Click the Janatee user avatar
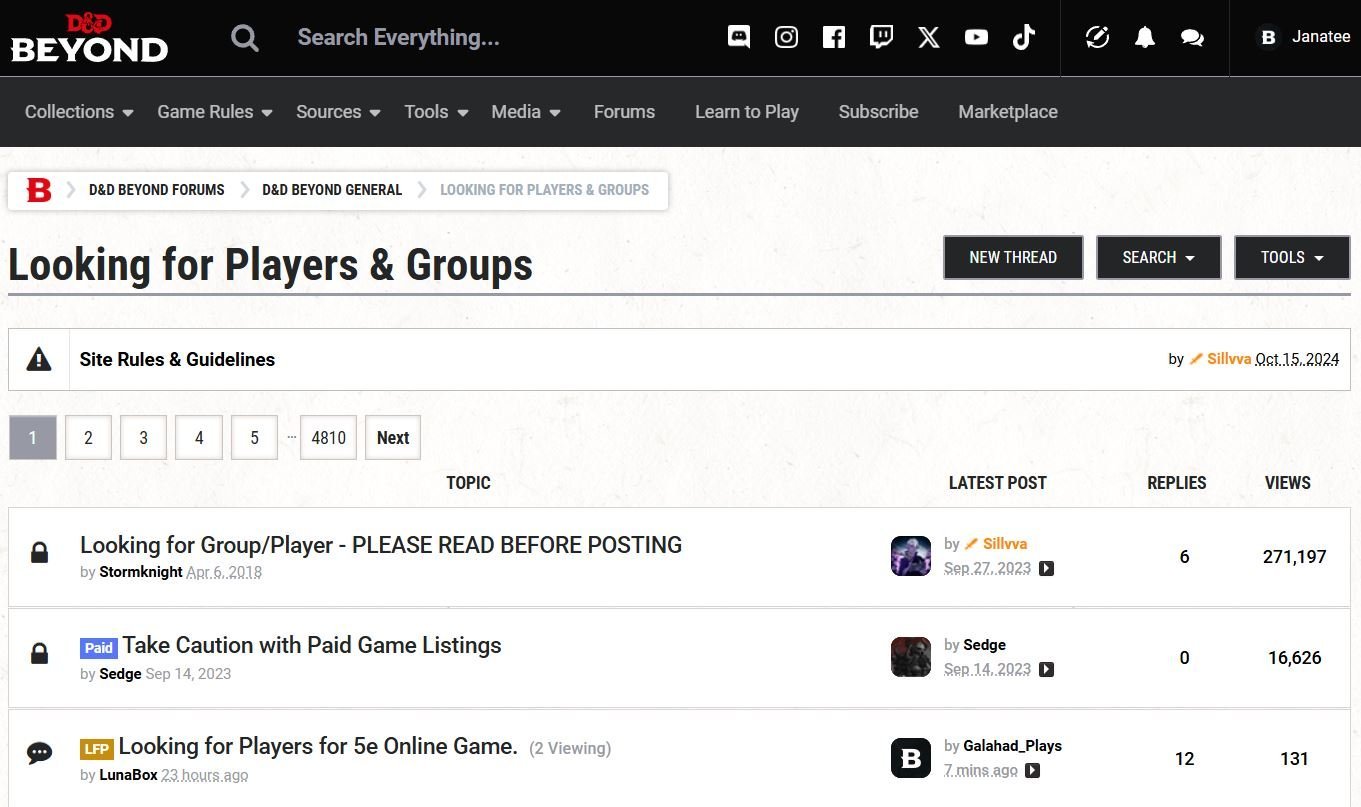This screenshot has height=807, width=1361. coord(1268,37)
